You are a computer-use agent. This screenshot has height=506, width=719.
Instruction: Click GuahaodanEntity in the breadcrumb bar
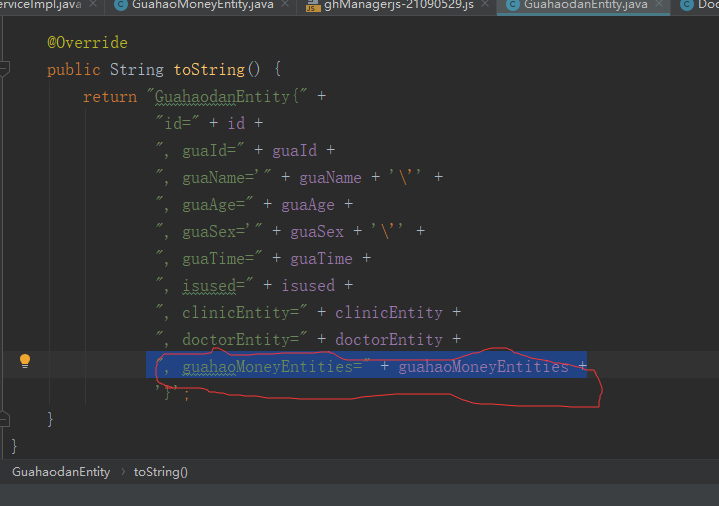click(x=61, y=472)
